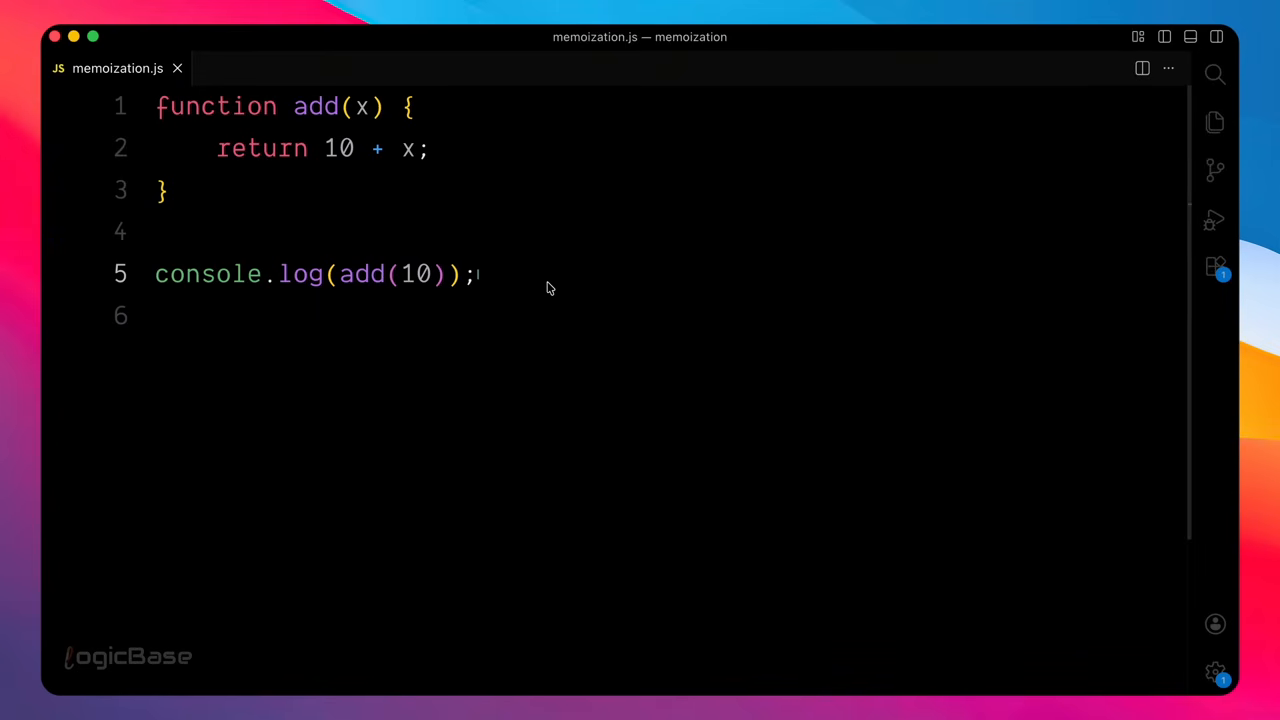Click the window title "memoization.js — memoization"
Image resolution: width=1280 pixels, height=720 pixels.
point(640,37)
